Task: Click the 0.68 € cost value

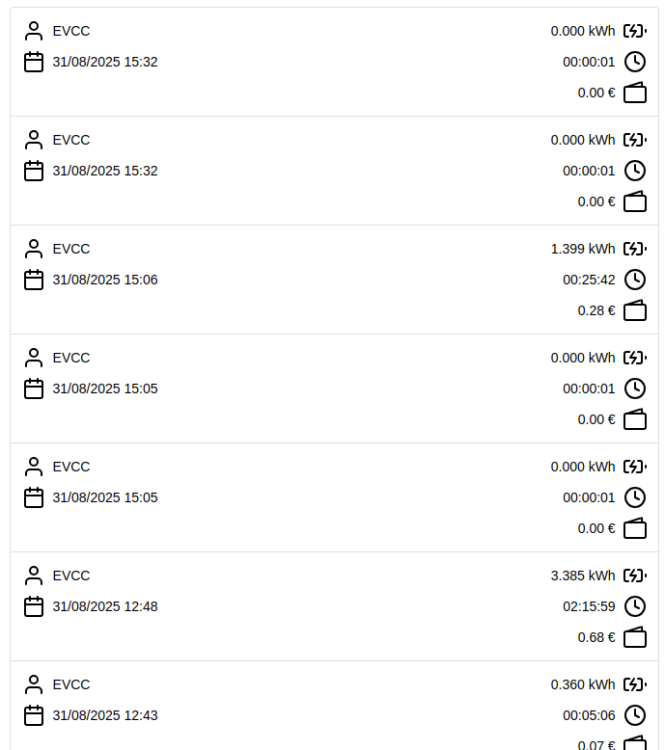Action: [597, 638]
